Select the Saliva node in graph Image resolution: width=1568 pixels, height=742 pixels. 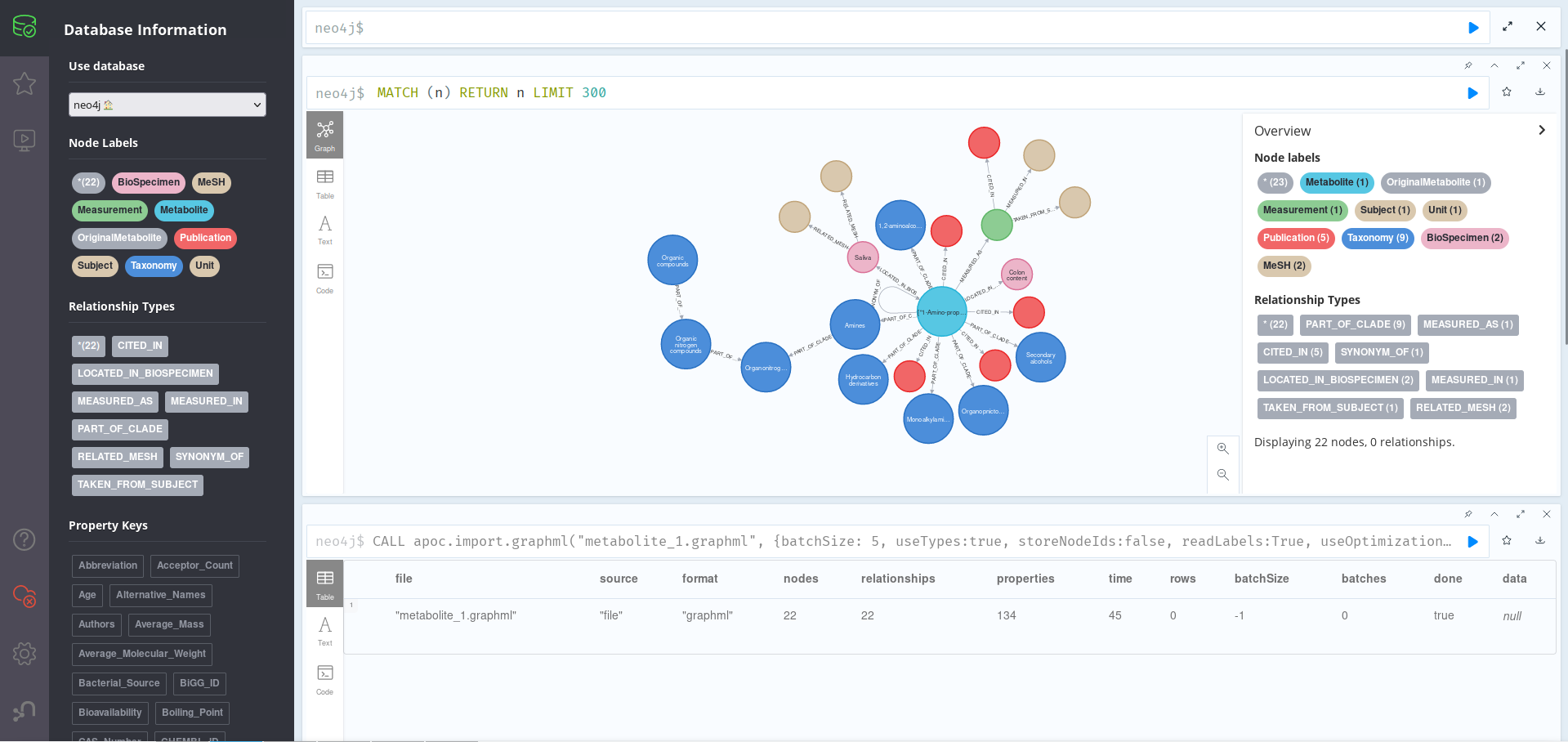tap(863, 257)
